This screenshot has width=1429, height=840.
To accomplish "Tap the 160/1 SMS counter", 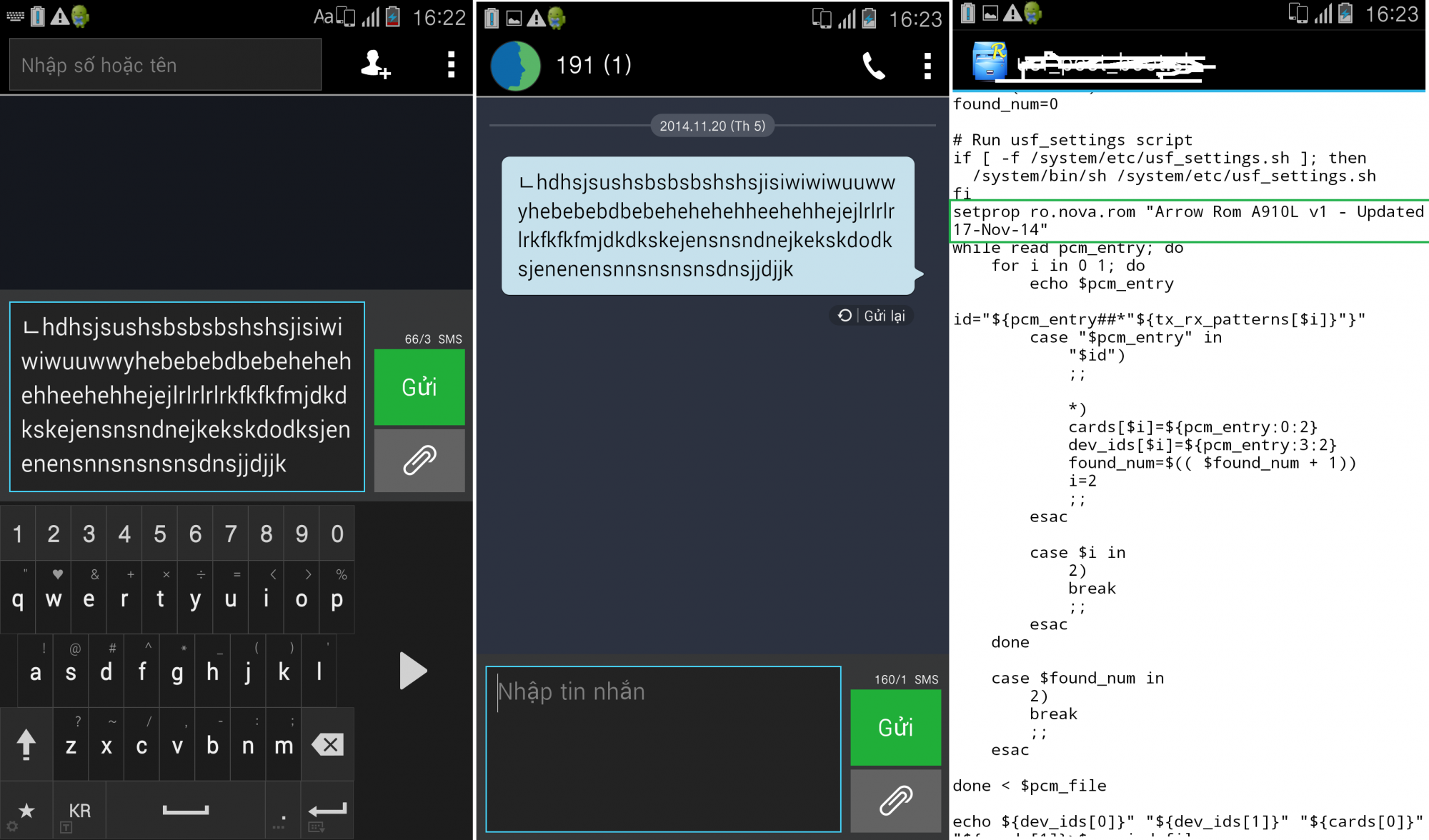I will 906,679.
